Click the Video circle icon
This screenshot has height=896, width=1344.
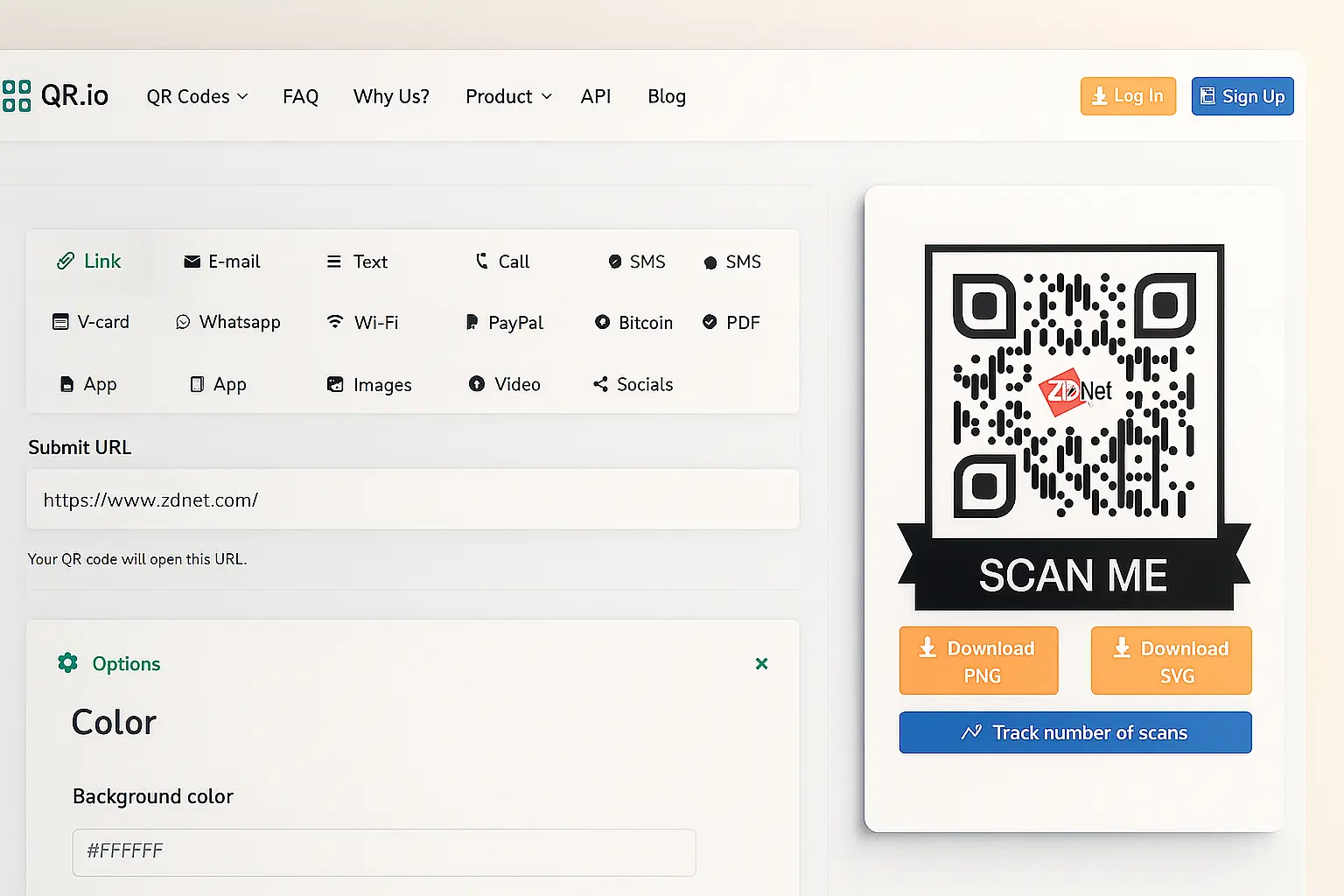(476, 383)
